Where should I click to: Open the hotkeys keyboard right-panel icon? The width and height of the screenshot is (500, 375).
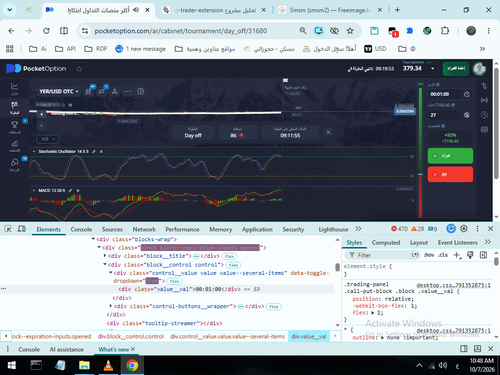(x=484, y=129)
